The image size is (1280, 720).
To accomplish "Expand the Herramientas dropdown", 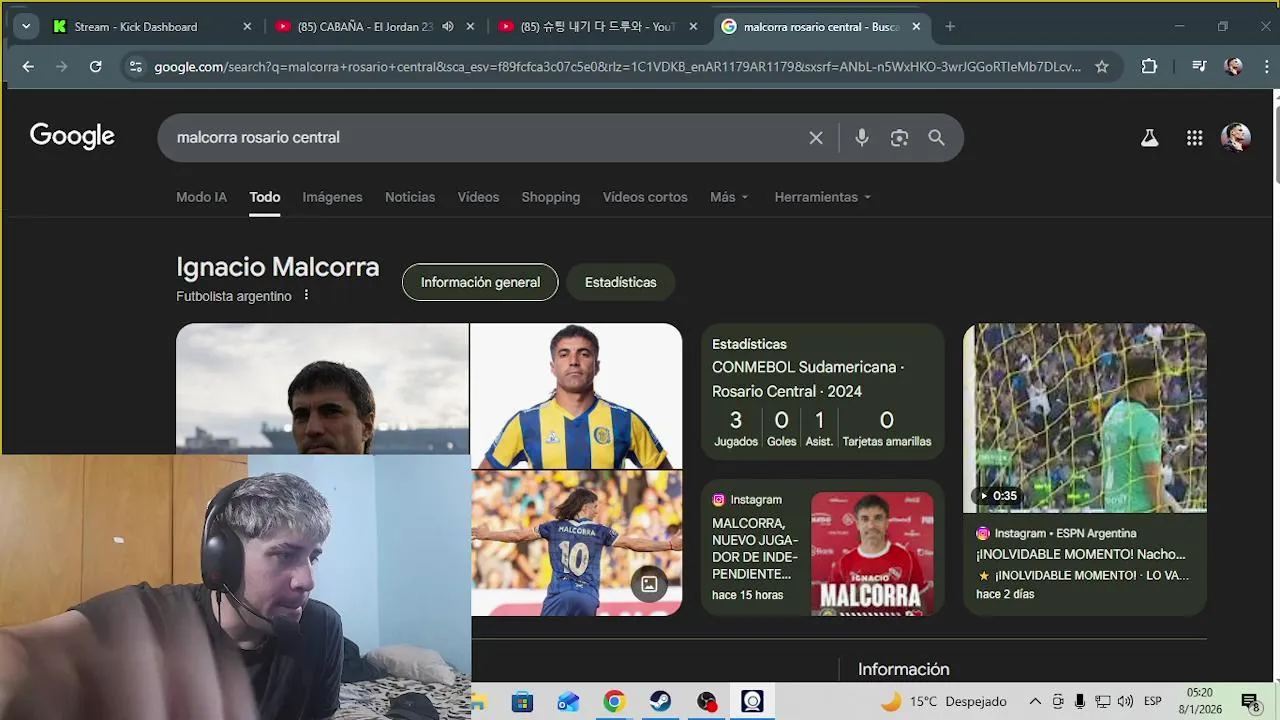I will coord(822,197).
